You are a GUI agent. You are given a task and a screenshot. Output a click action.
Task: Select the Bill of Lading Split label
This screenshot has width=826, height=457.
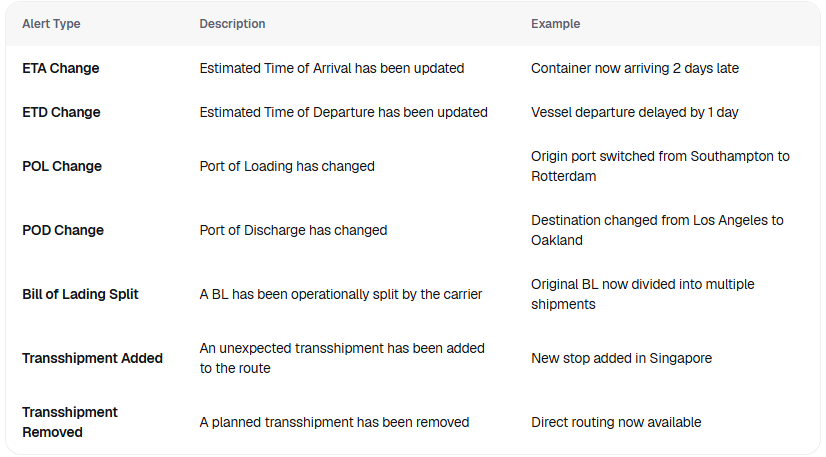80,294
